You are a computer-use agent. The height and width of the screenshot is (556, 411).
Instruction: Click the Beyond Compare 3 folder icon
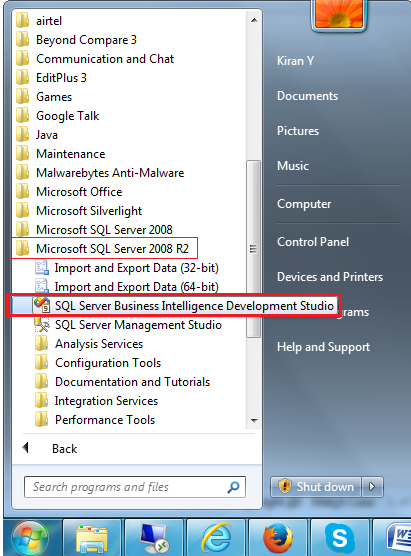click(x=23, y=39)
